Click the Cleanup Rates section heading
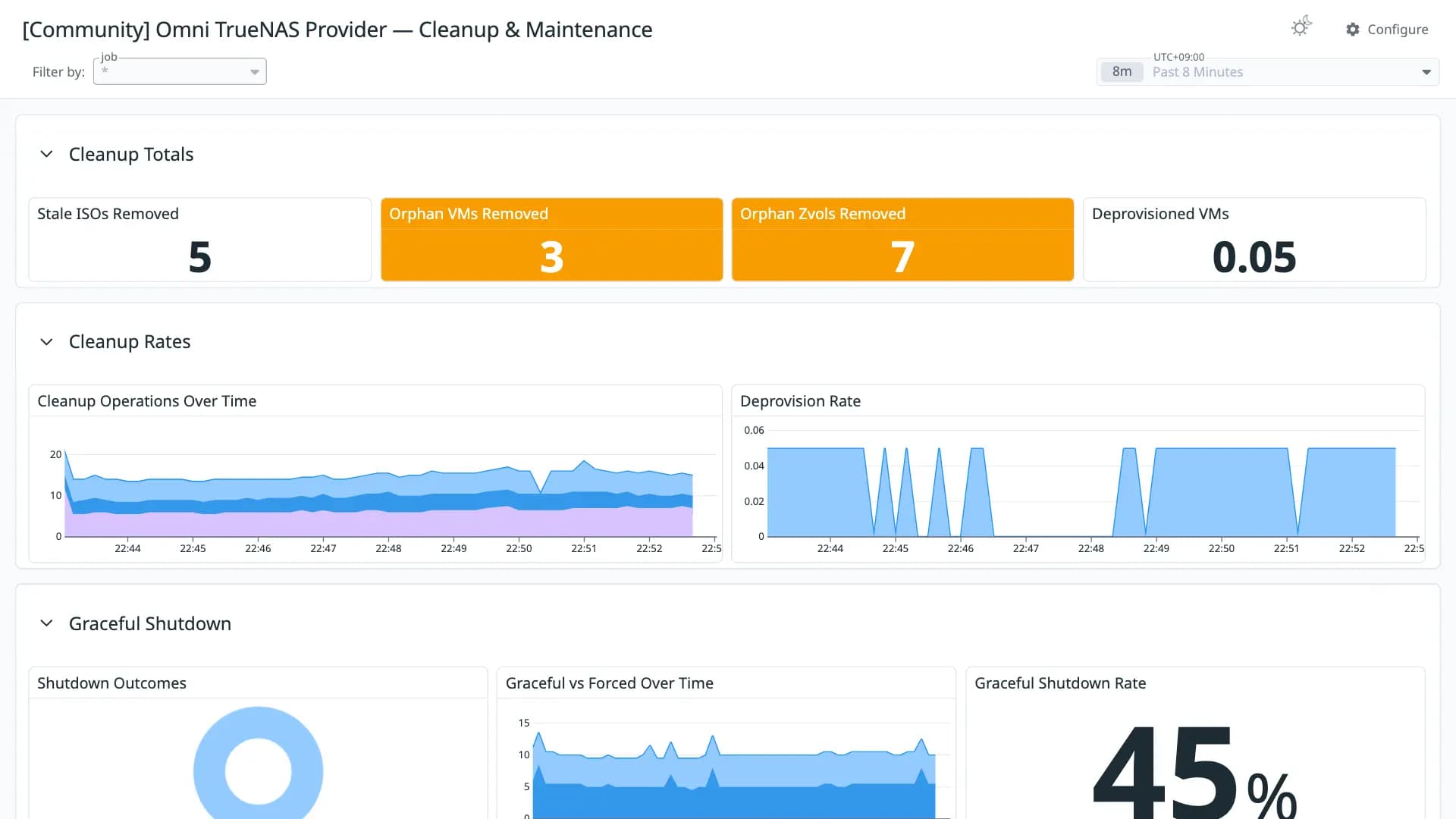1456x819 pixels. click(x=130, y=342)
